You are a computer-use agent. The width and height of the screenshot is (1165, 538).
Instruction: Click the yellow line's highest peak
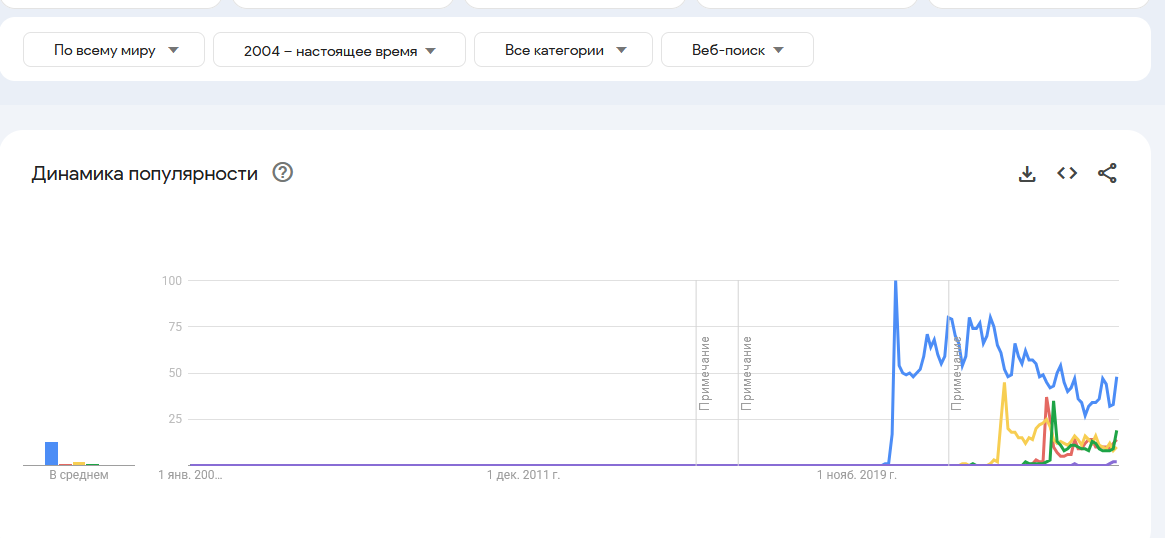[x=1004, y=384]
